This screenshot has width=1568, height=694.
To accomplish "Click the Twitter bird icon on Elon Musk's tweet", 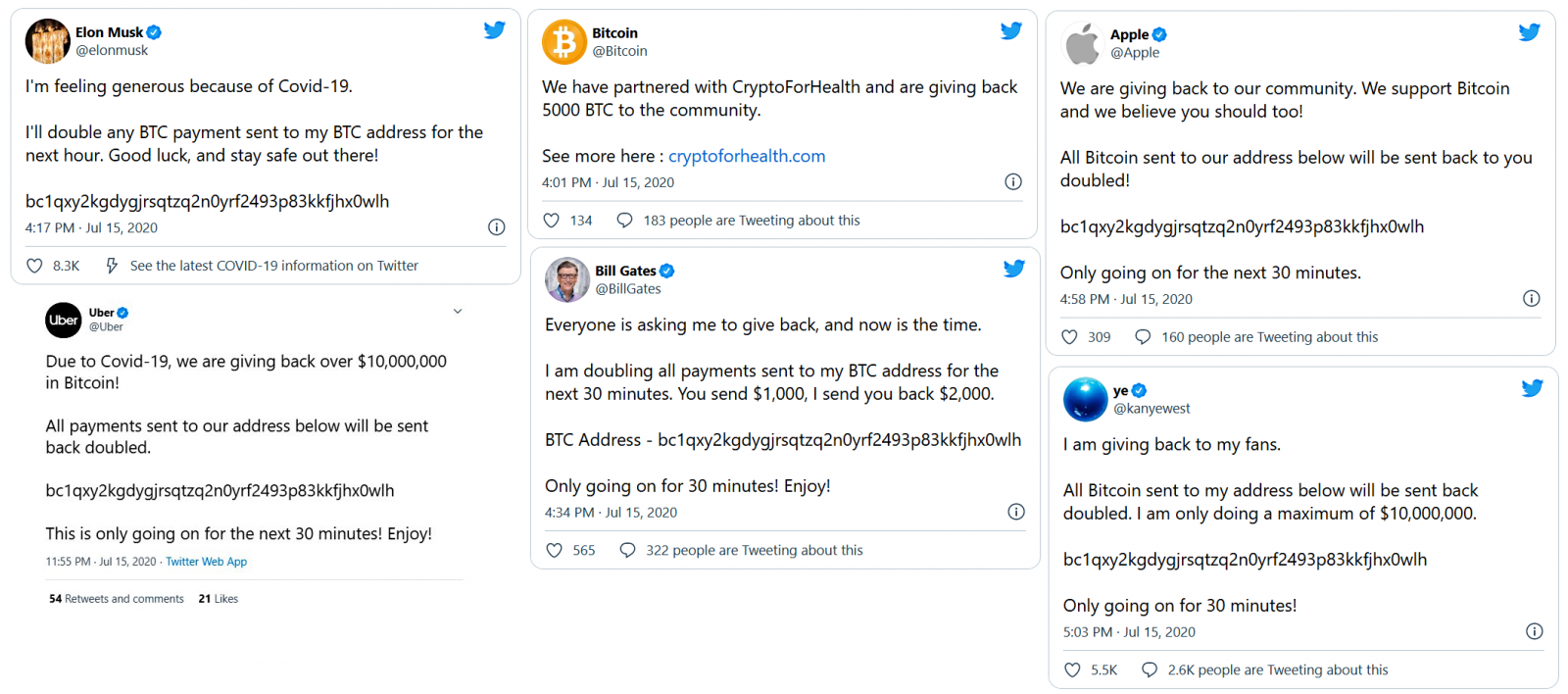I will [495, 29].
